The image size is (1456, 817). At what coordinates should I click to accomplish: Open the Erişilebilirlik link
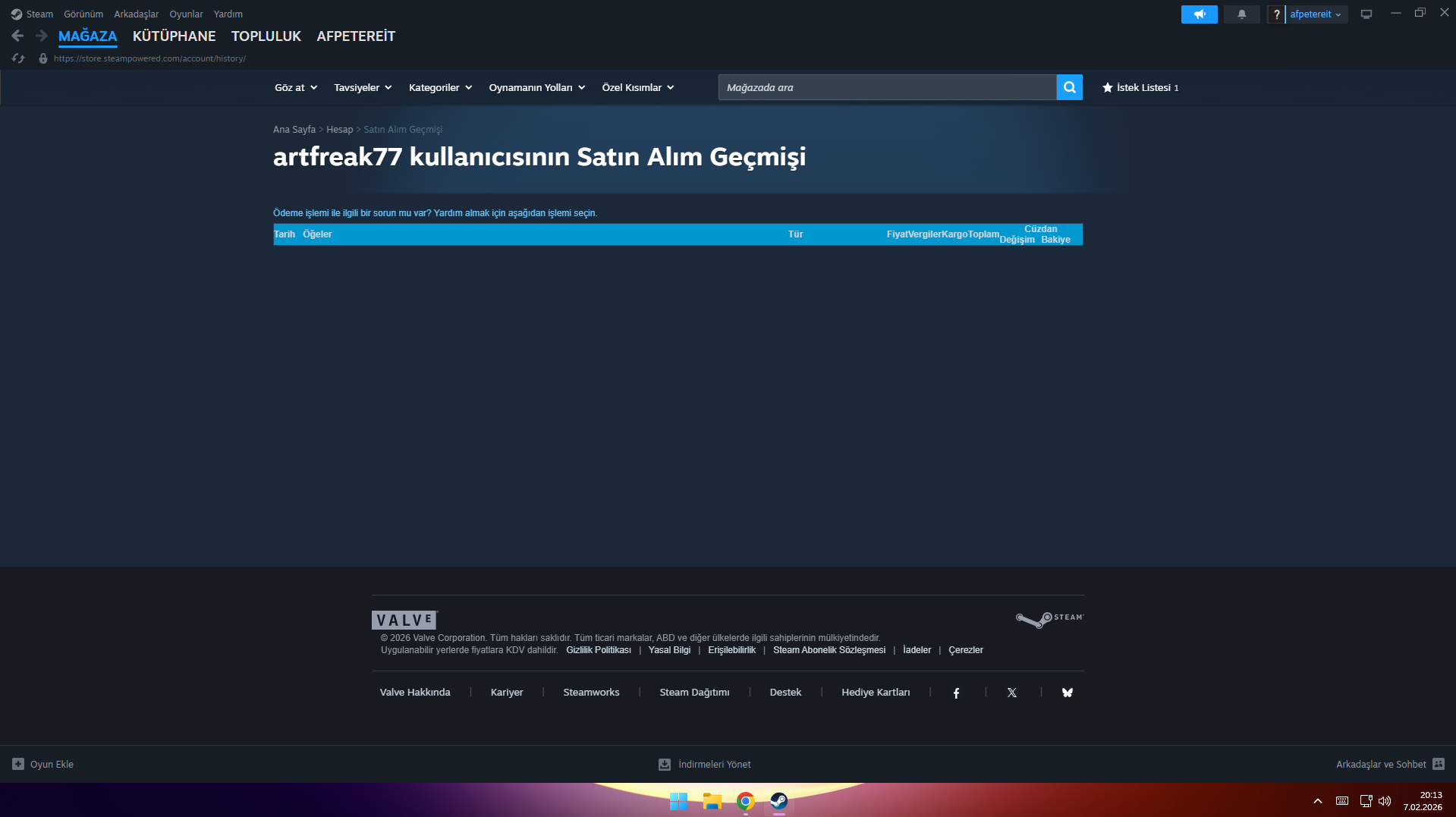tap(732, 650)
